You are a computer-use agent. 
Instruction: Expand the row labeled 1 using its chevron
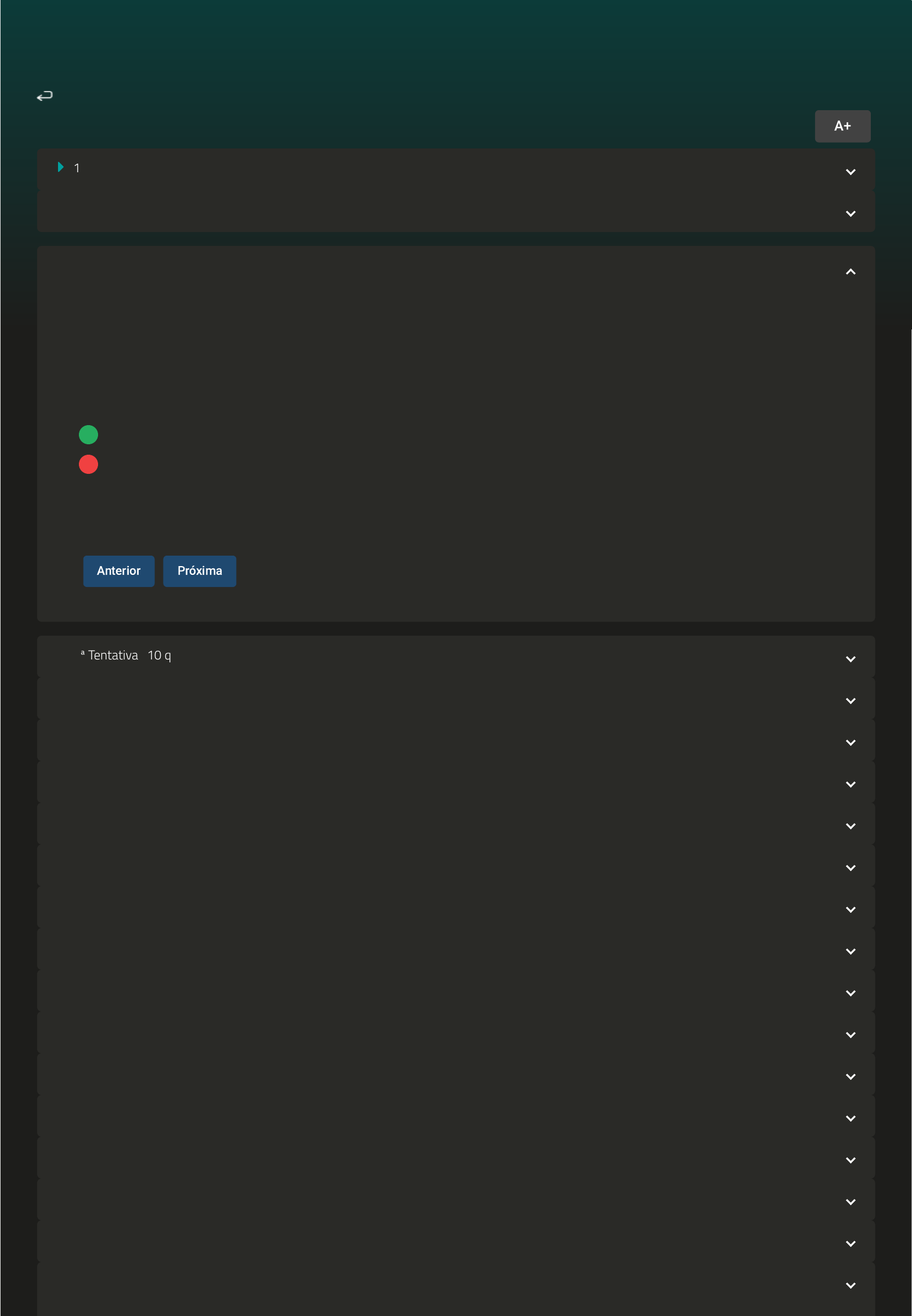850,172
